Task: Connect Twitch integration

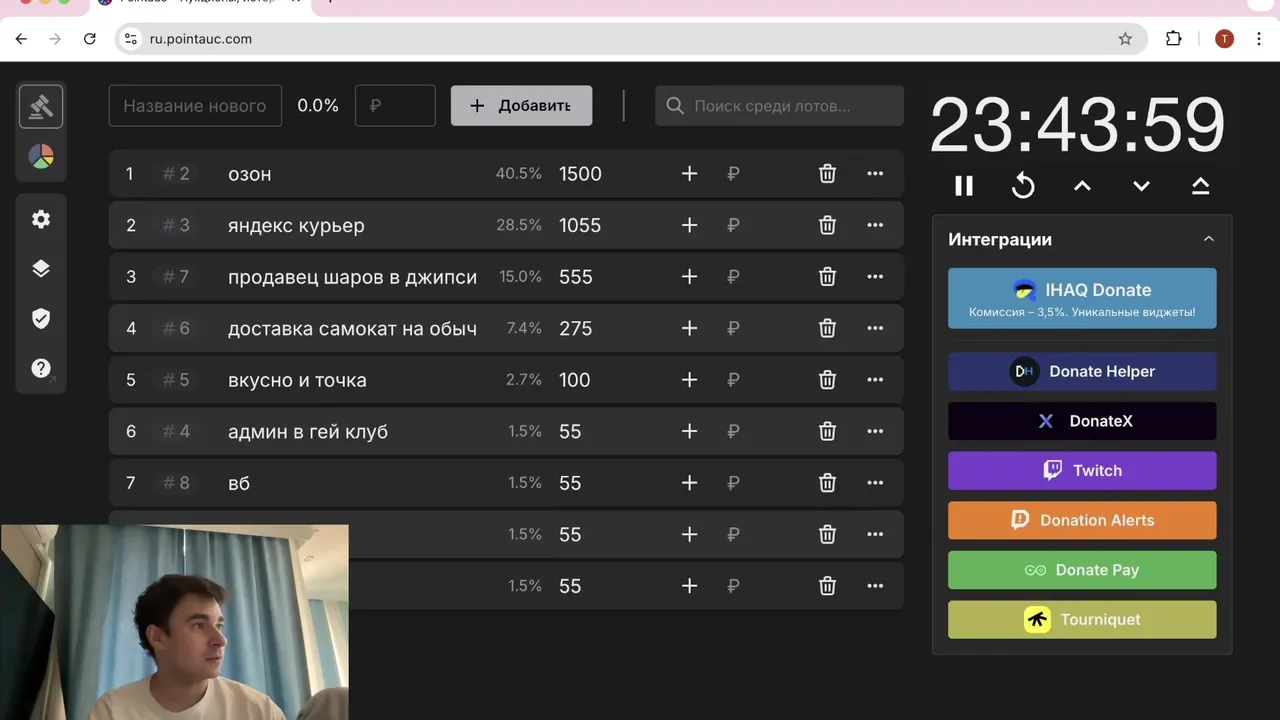Action: point(1082,470)
